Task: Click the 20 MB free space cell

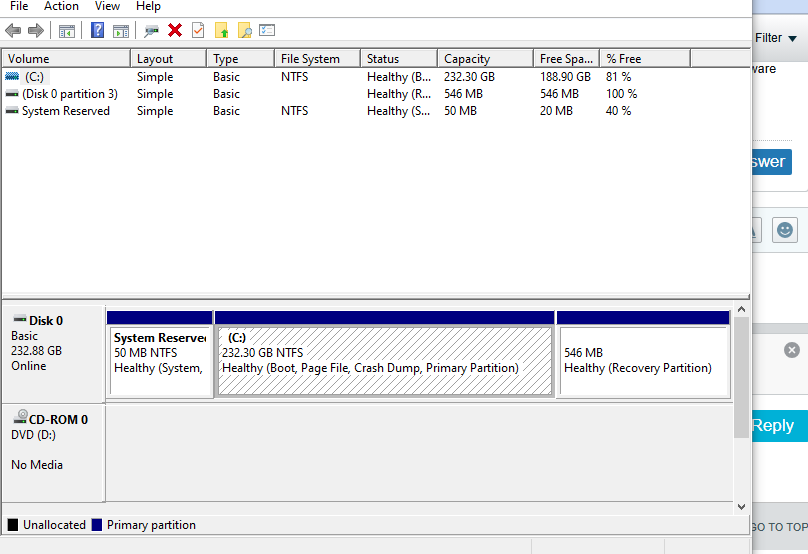Action: [x=556, y=111]
